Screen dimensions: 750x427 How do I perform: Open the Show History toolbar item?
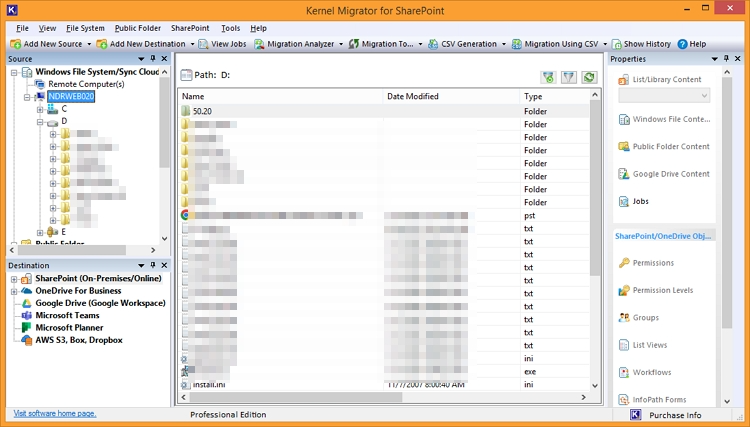pos(641,44)
